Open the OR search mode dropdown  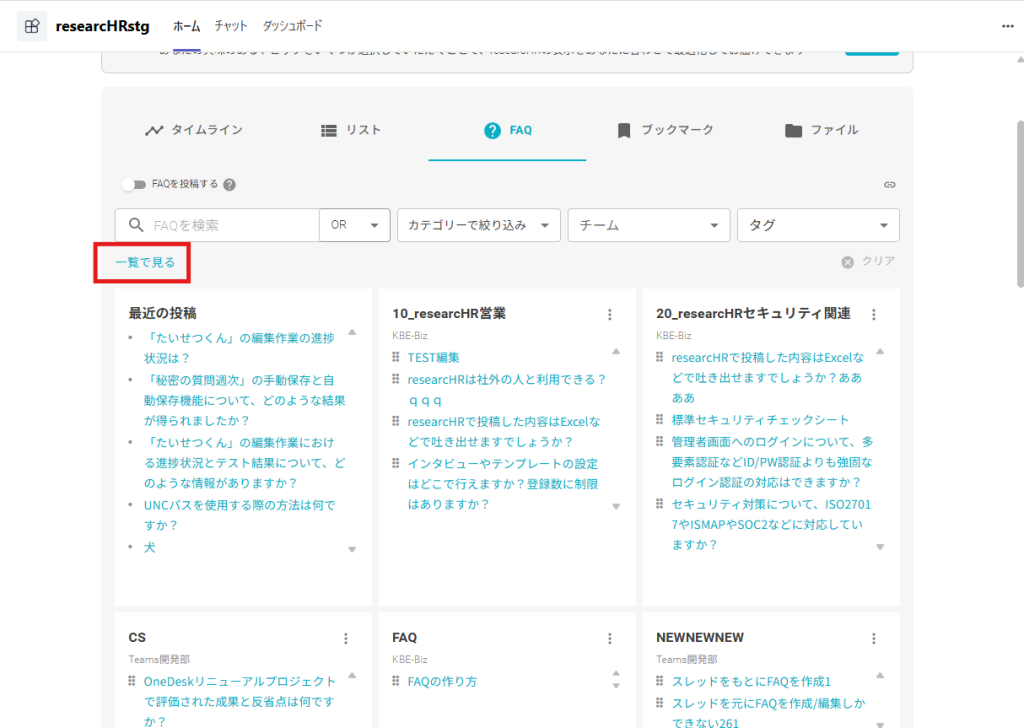[354, 225]
